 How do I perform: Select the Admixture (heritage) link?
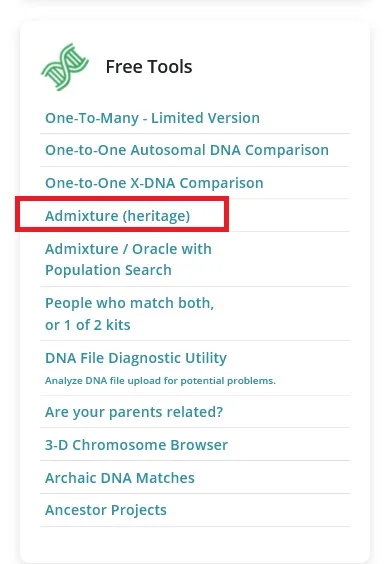[x=118, y=216]
